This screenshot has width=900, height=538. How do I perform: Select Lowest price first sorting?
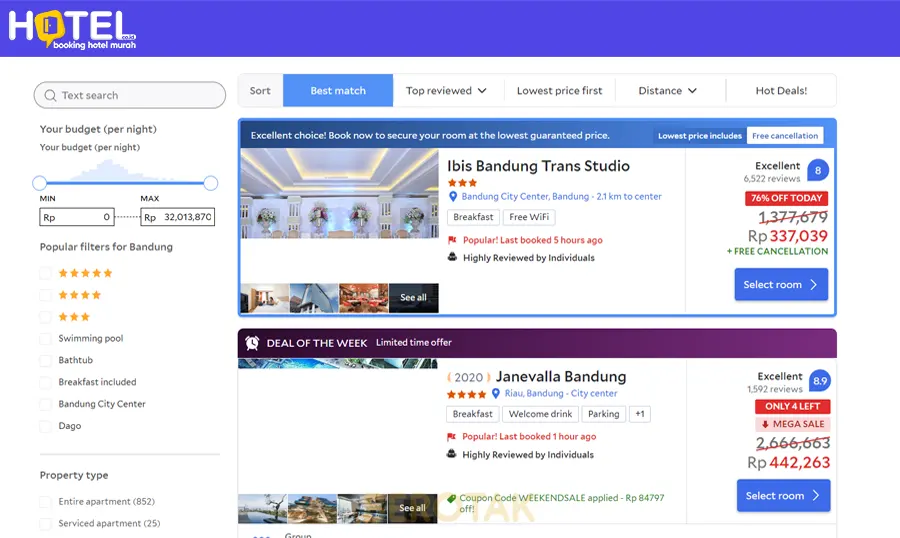pyautogui.click(x=560, y=91)
